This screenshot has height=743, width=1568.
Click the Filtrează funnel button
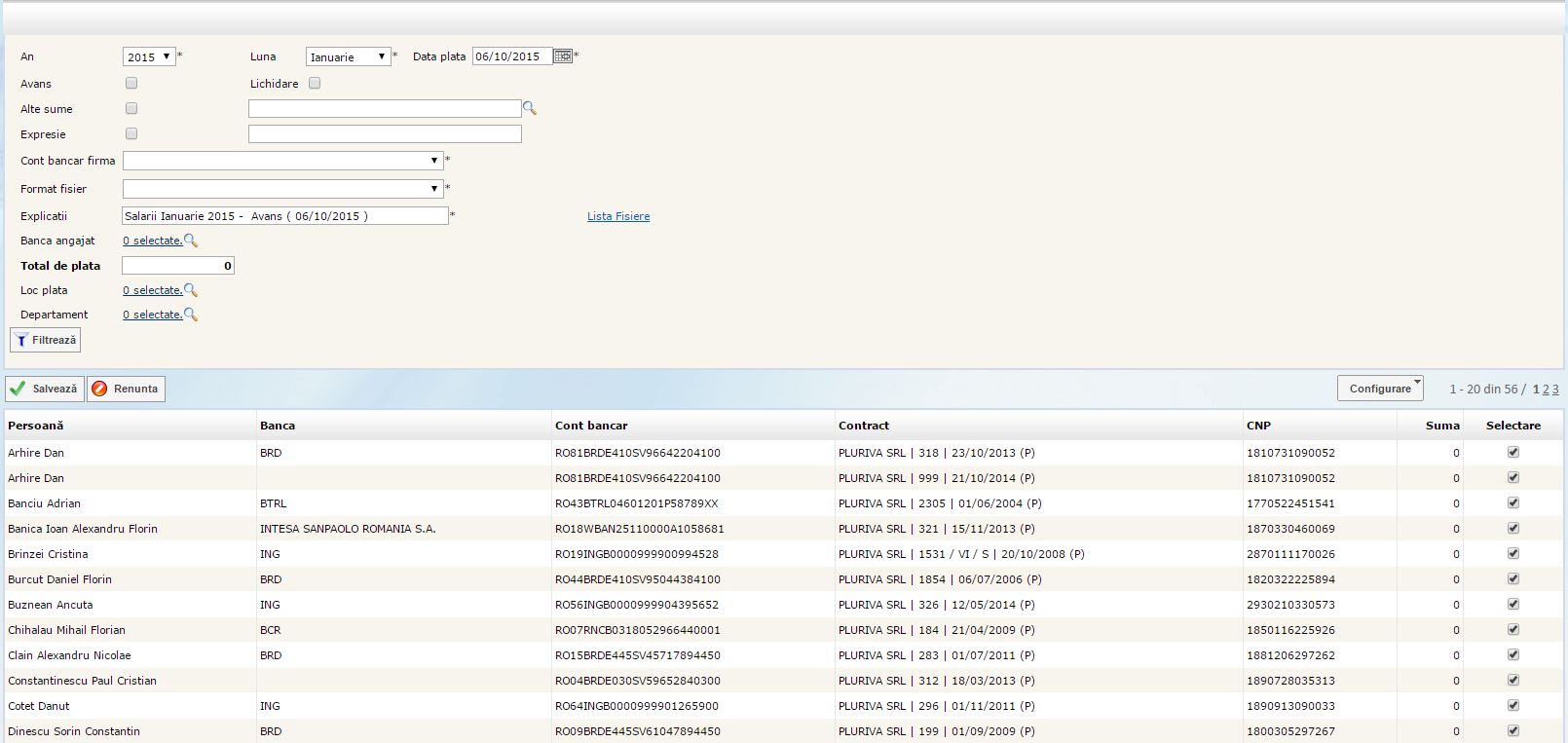46,340
